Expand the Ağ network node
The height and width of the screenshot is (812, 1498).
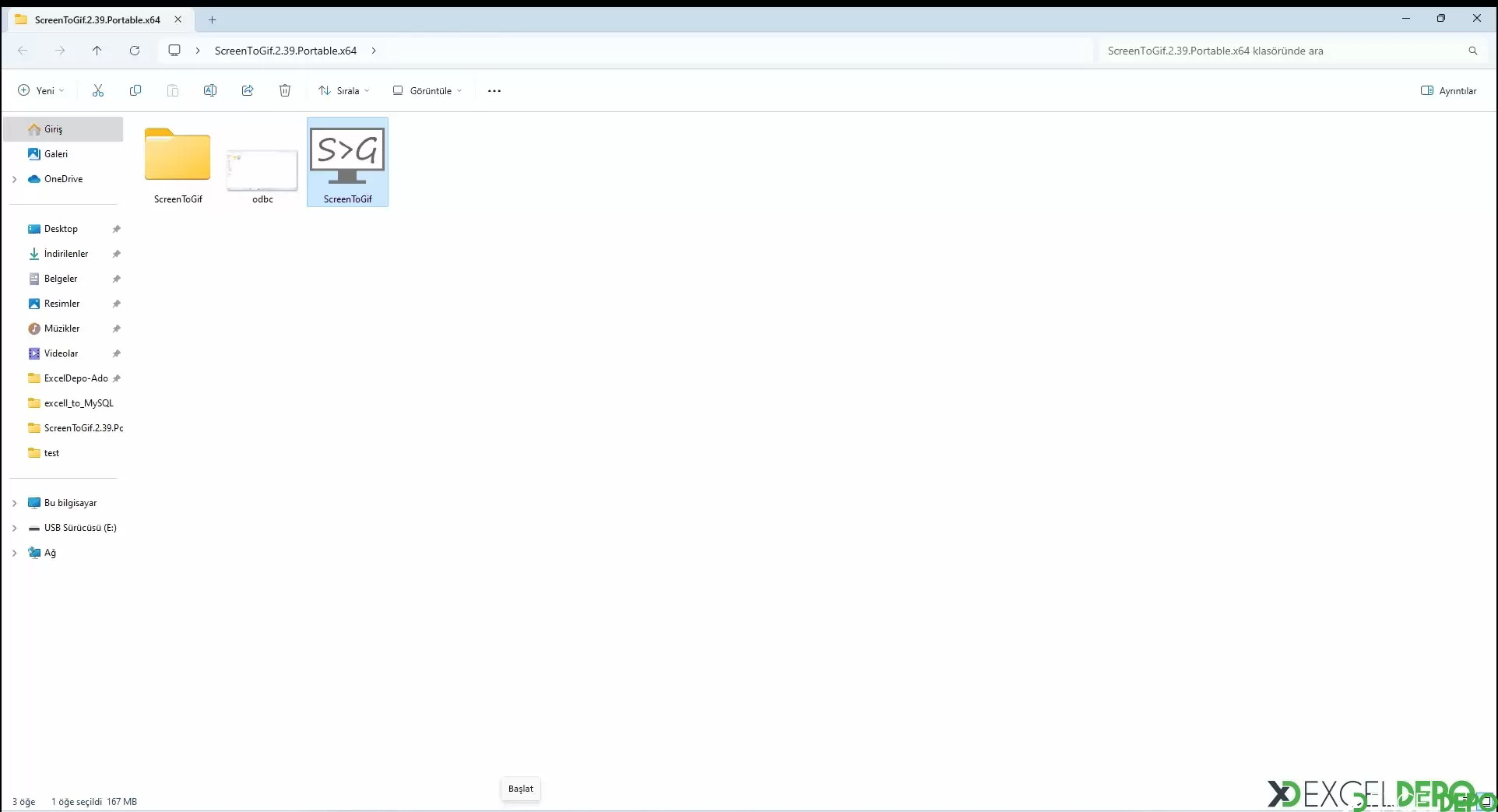point(14,553)
